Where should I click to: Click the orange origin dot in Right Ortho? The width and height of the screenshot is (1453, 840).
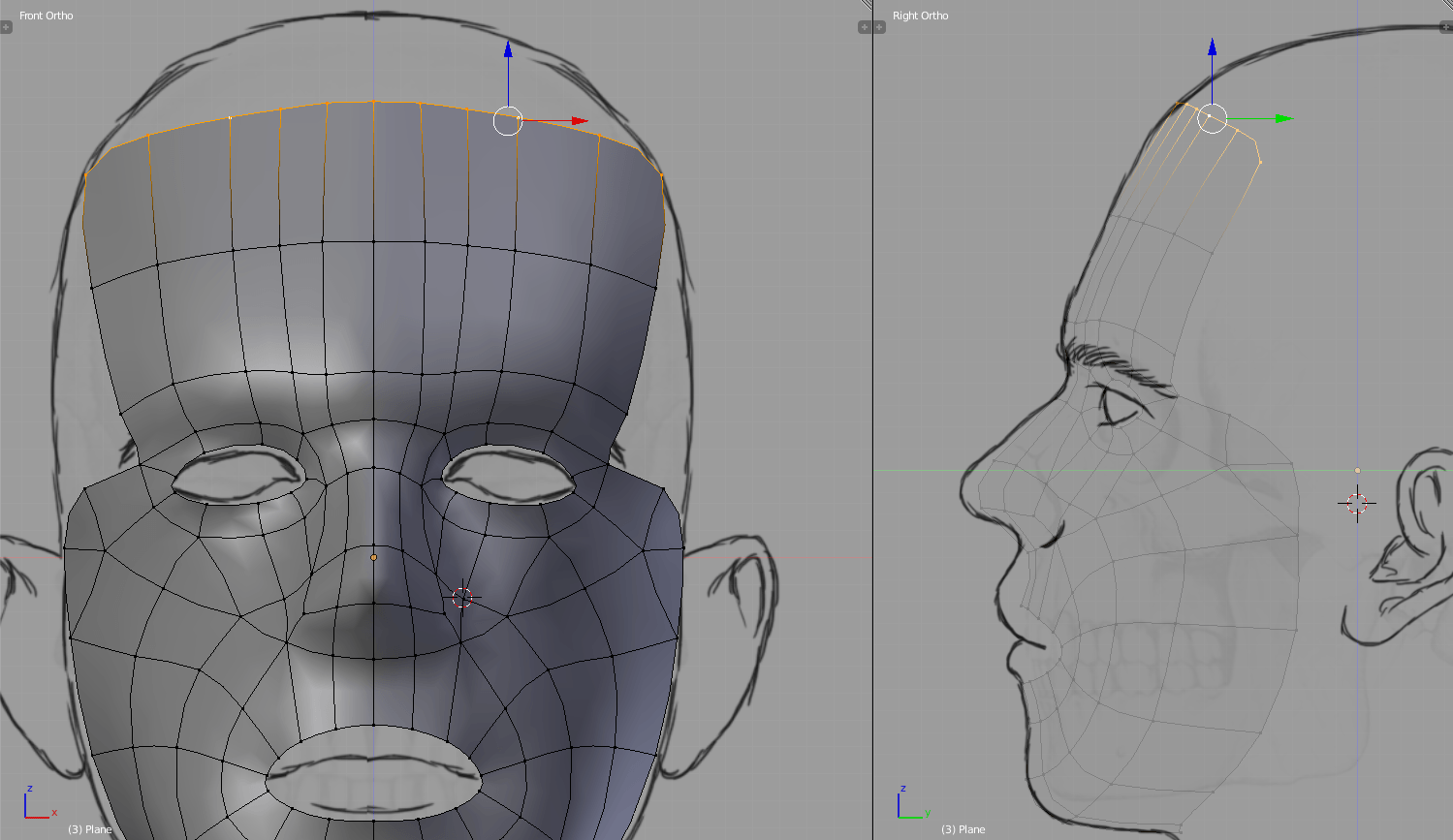(x=1357, y=471)
